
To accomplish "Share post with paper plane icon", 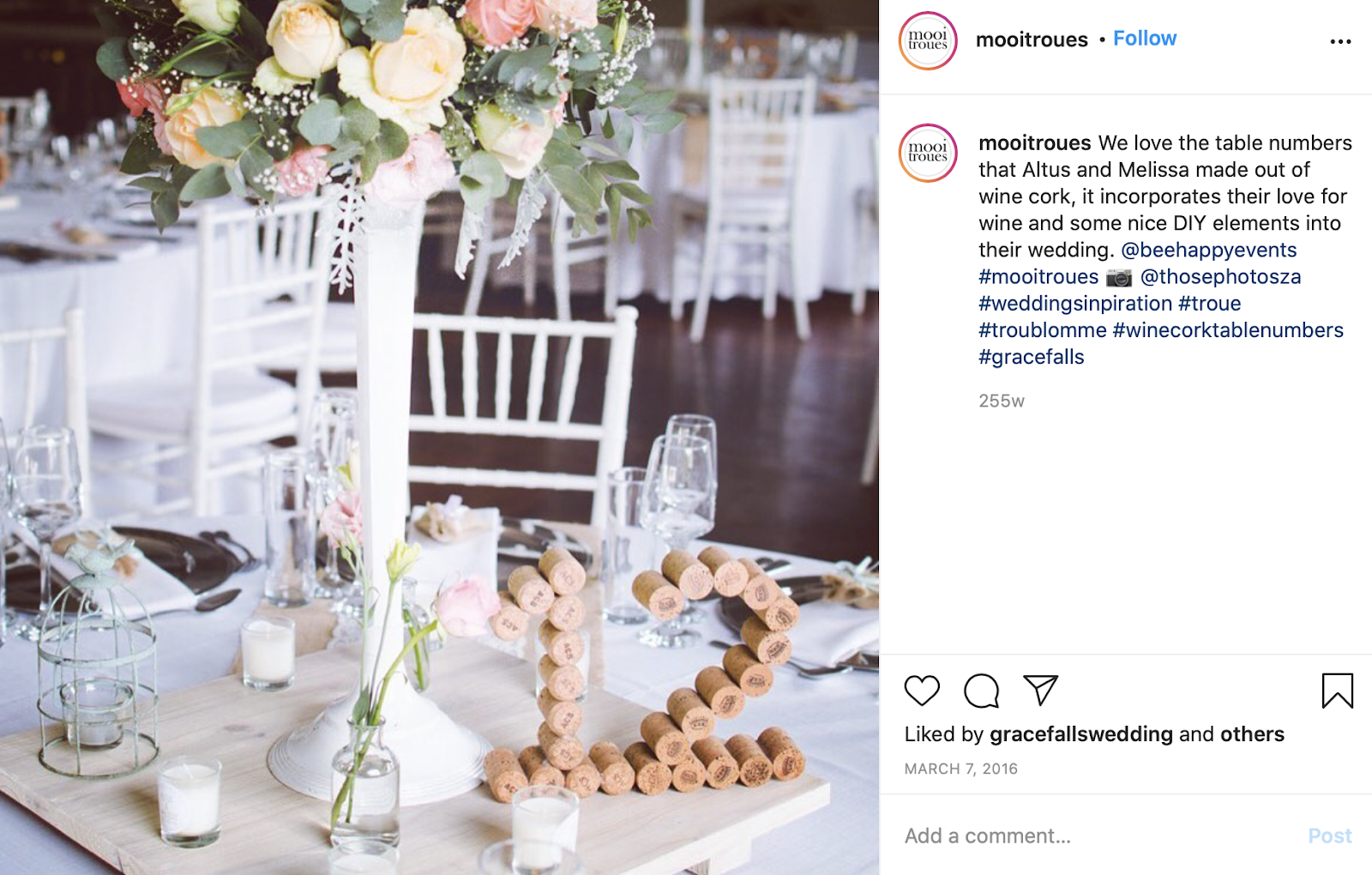I will 1040,690.
